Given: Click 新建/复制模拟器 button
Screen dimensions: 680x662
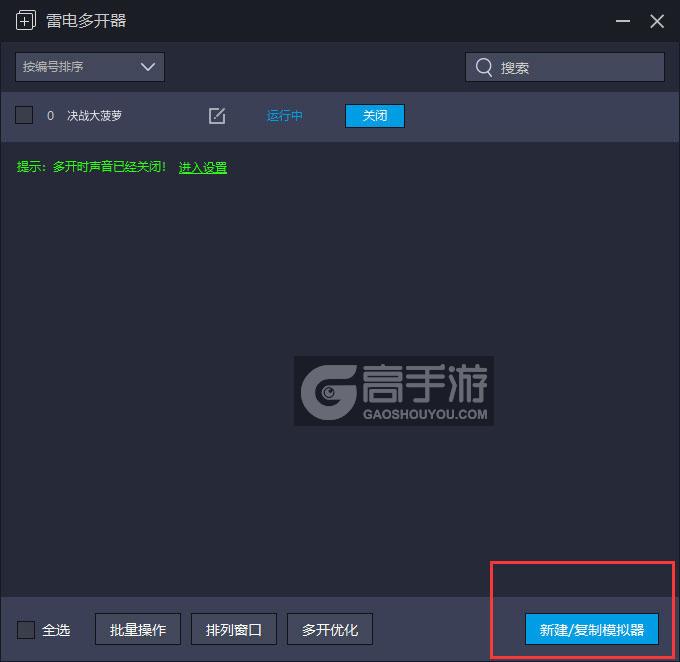Looking at the screenshot, I should coord(592,629).
